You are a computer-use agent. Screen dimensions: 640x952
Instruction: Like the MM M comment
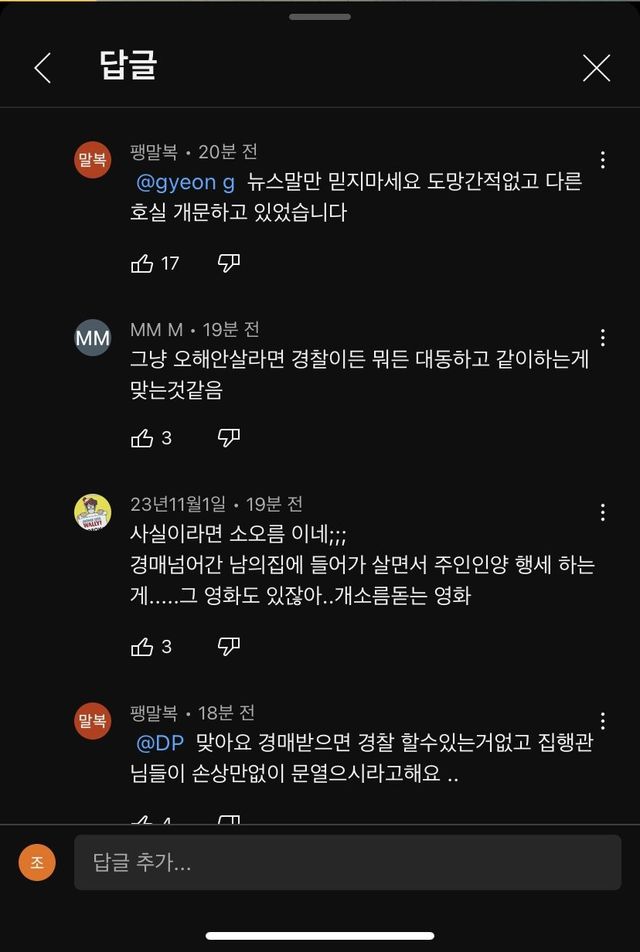tap(142, 438)
